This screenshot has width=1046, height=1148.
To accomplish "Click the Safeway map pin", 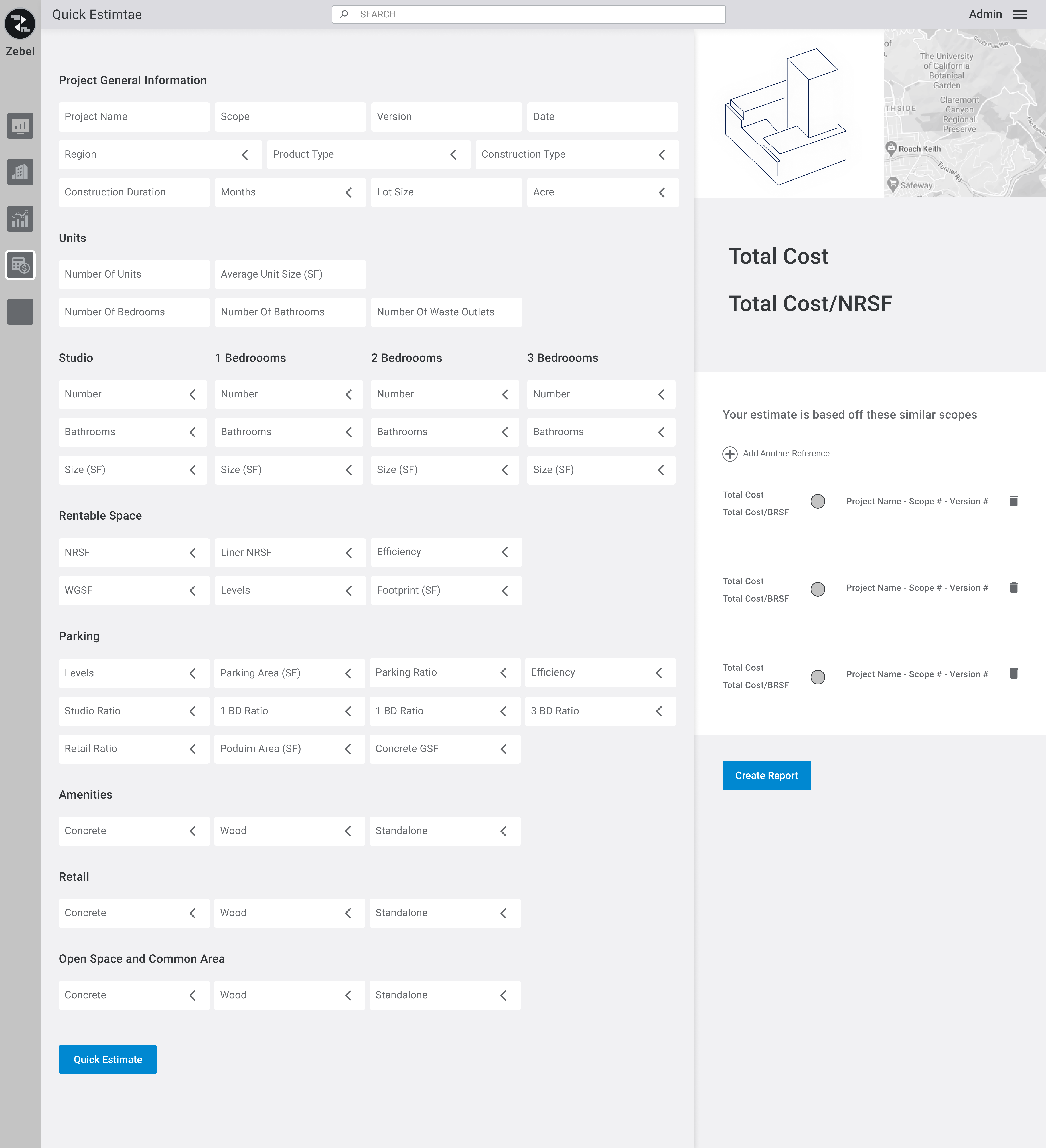I will pyautogui.click(x=893, y=184).
